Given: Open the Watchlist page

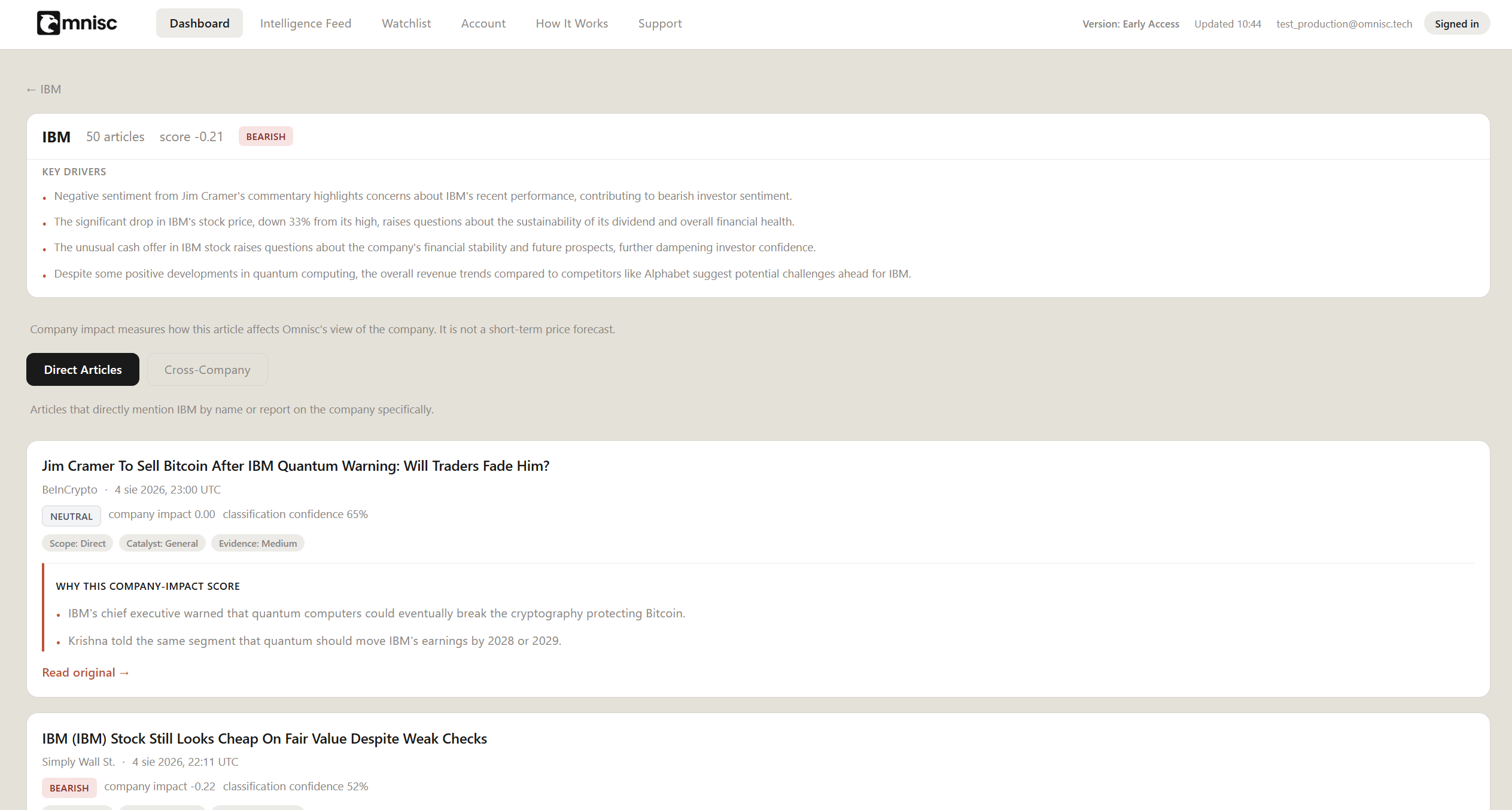Looking at the screenshot, I should [406, 23].
